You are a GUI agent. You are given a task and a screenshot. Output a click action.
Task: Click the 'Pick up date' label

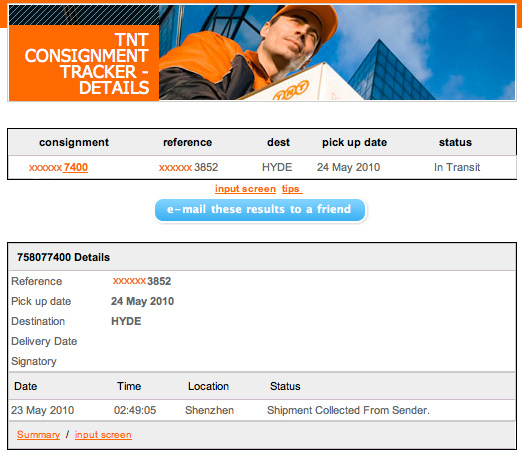[x=41, y=301]
